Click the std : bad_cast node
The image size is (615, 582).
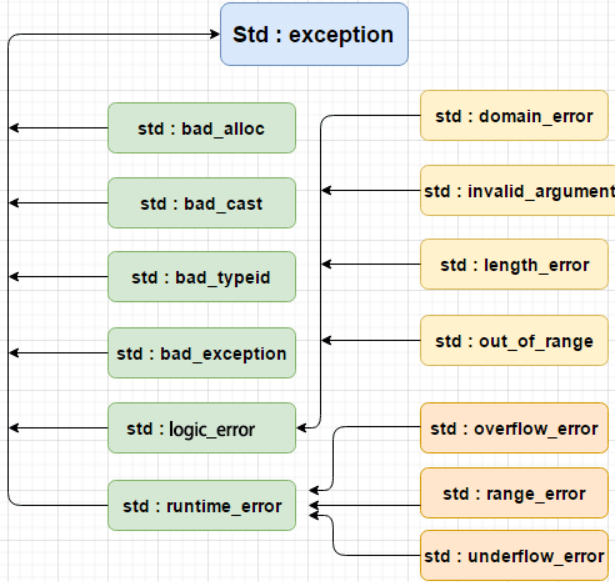202,203
